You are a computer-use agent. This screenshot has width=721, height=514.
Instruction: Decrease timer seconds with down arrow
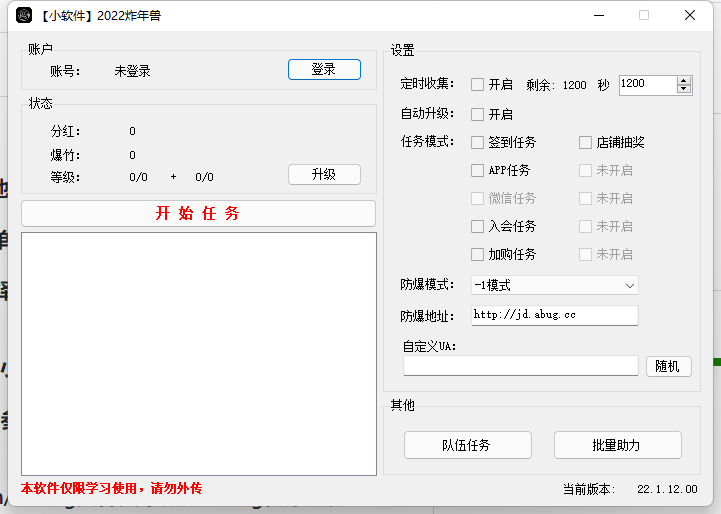tap(684, 90)
